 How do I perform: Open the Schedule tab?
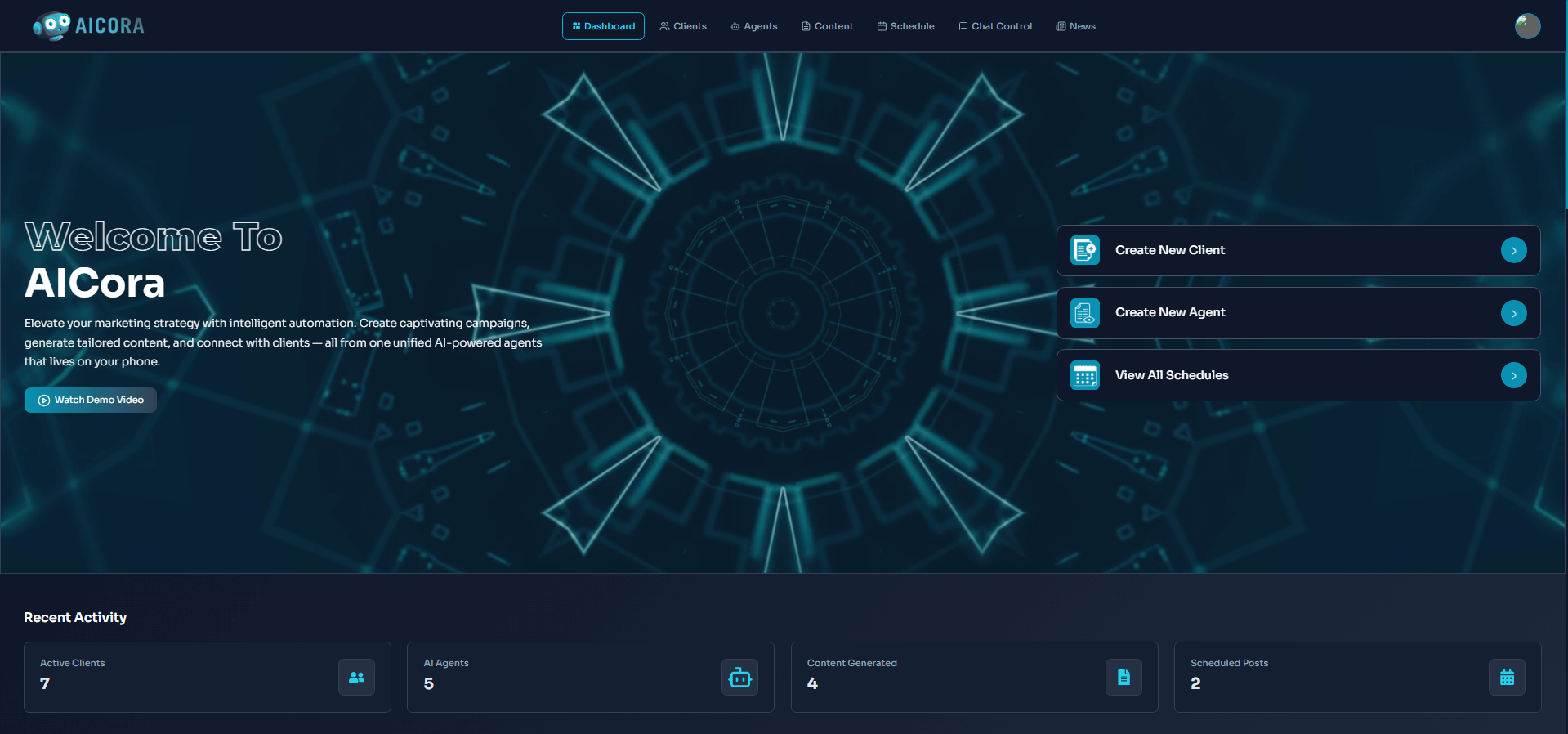coord(905,26)
